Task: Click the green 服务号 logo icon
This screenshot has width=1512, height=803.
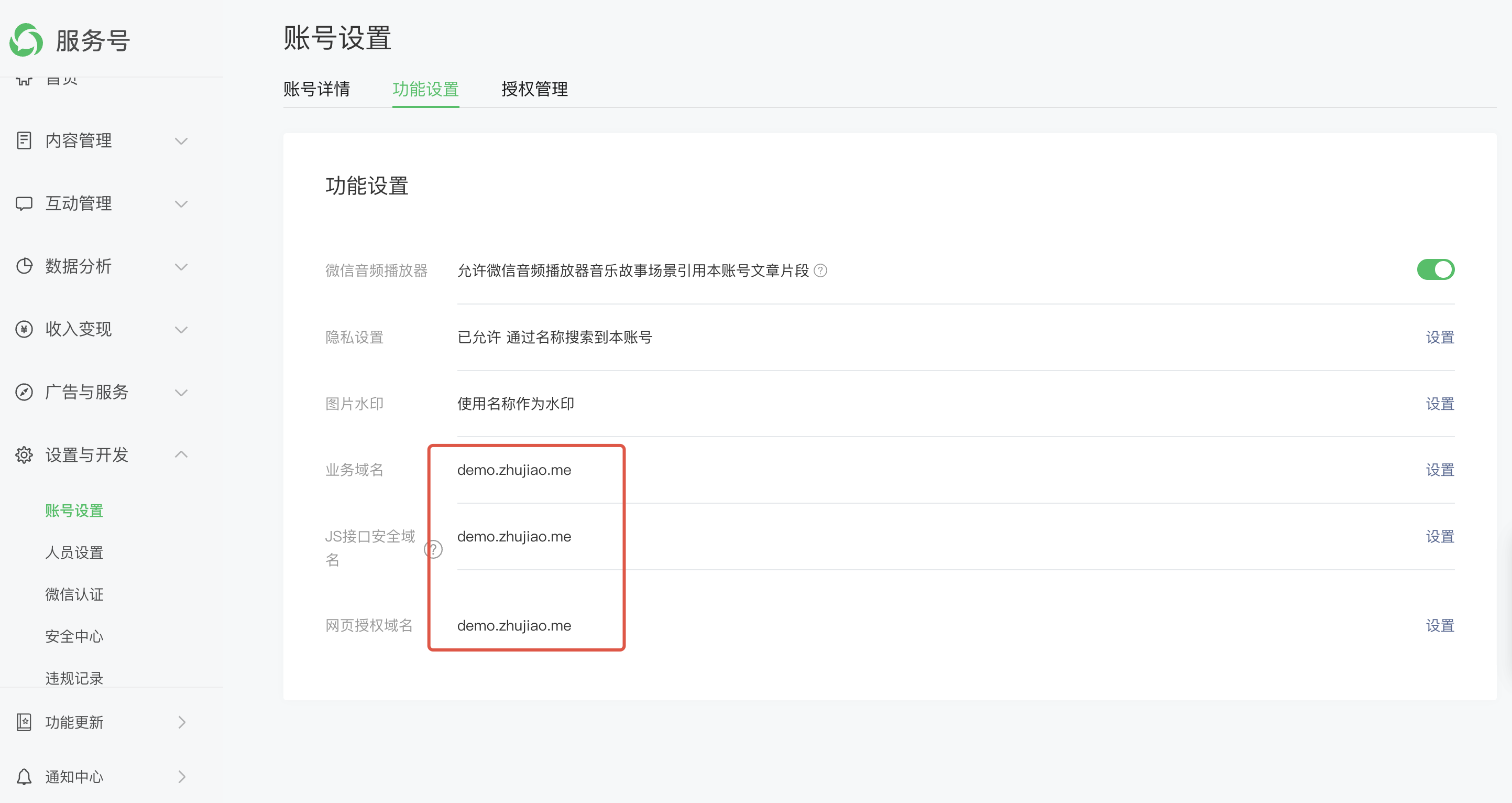Action: 26,40
